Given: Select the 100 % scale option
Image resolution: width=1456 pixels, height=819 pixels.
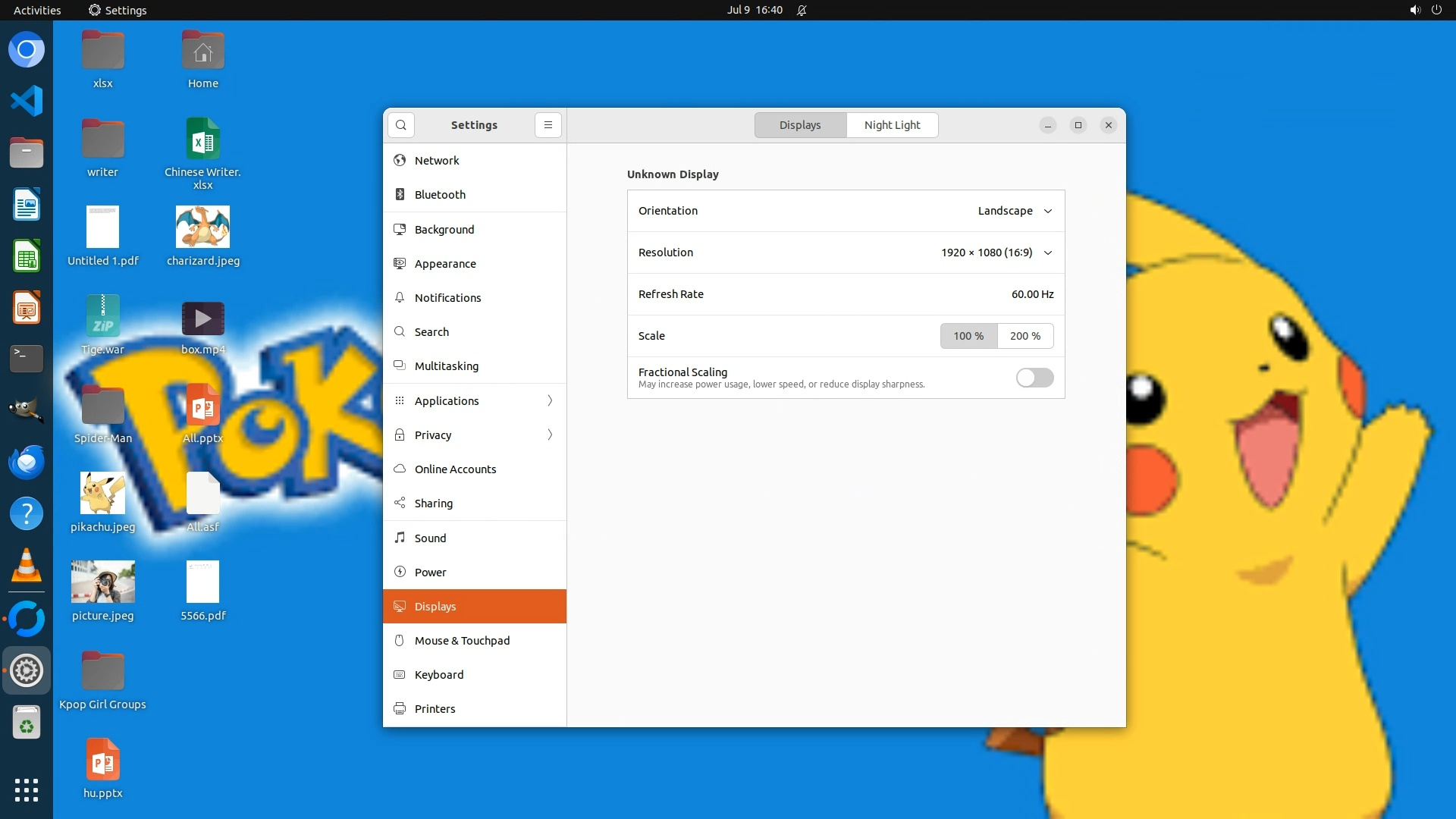Looking at the screenshot, I should [x=968, y=336].
